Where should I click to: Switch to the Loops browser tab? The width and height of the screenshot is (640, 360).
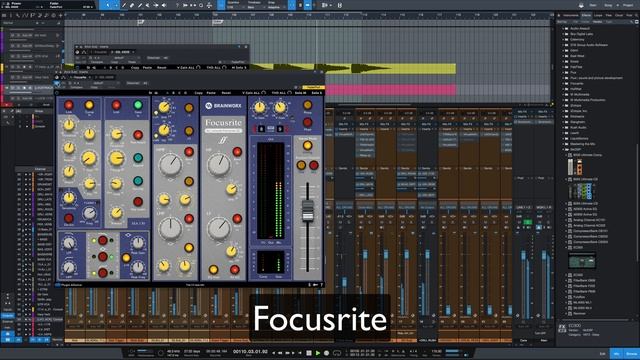click(x=598, y=16)
